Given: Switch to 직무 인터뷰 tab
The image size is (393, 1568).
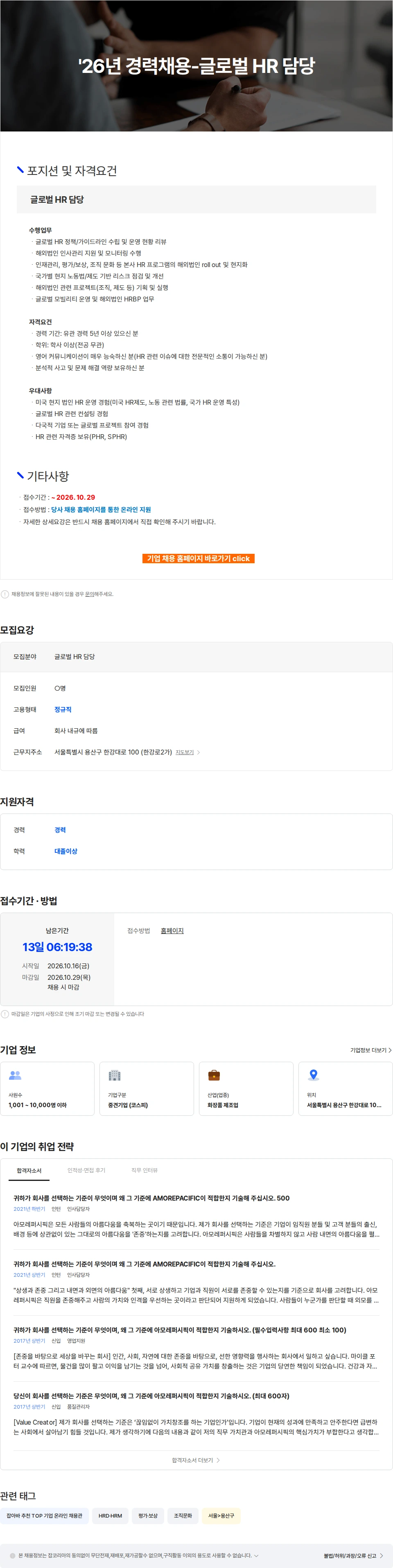Looking at the screenshot, I should tap(144, 1171).
